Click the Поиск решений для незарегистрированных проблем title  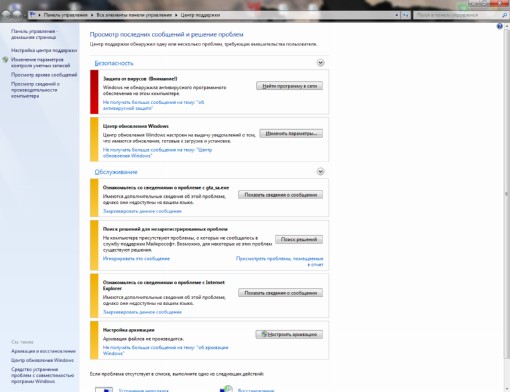165,229
